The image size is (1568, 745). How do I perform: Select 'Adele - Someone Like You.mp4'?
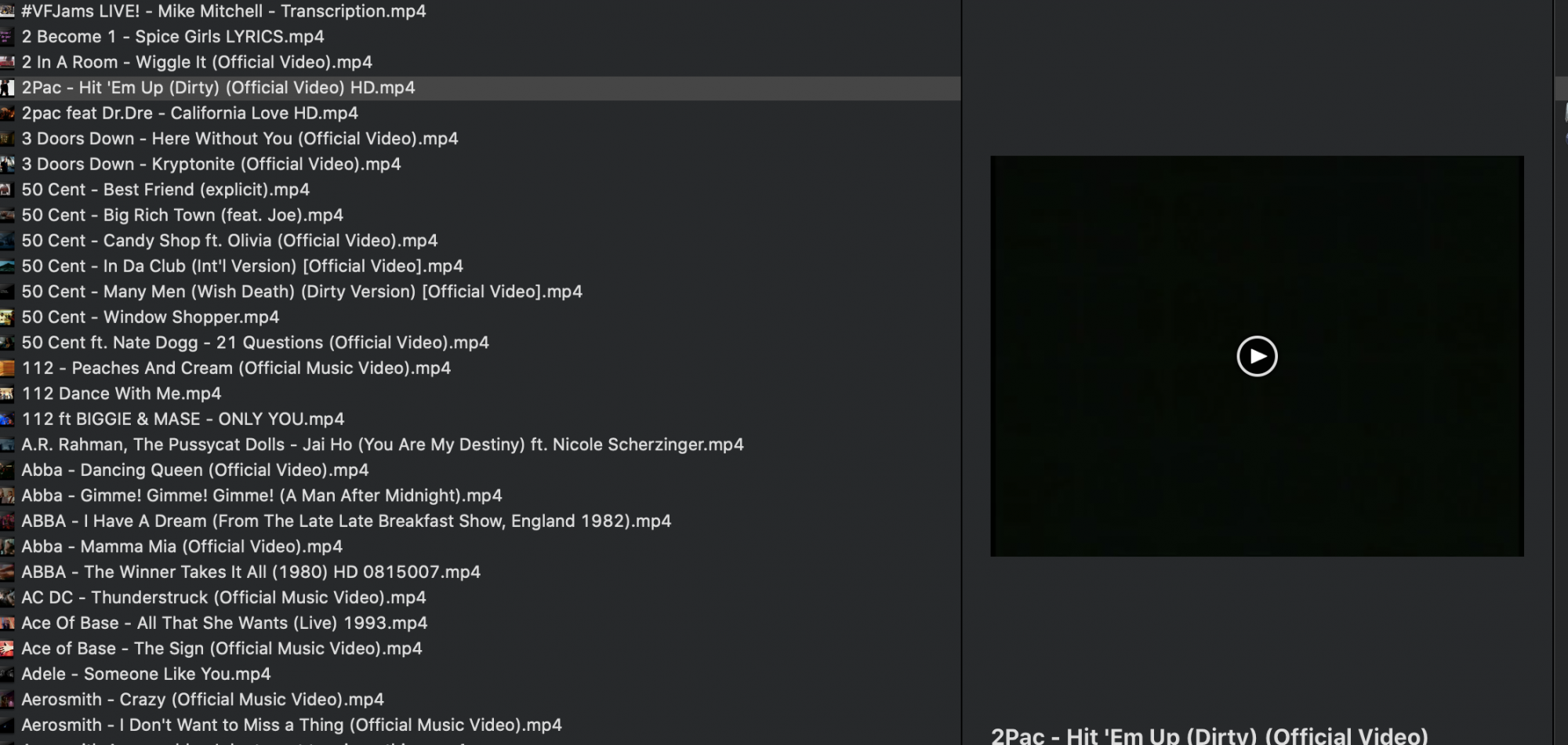pos(146,674)
